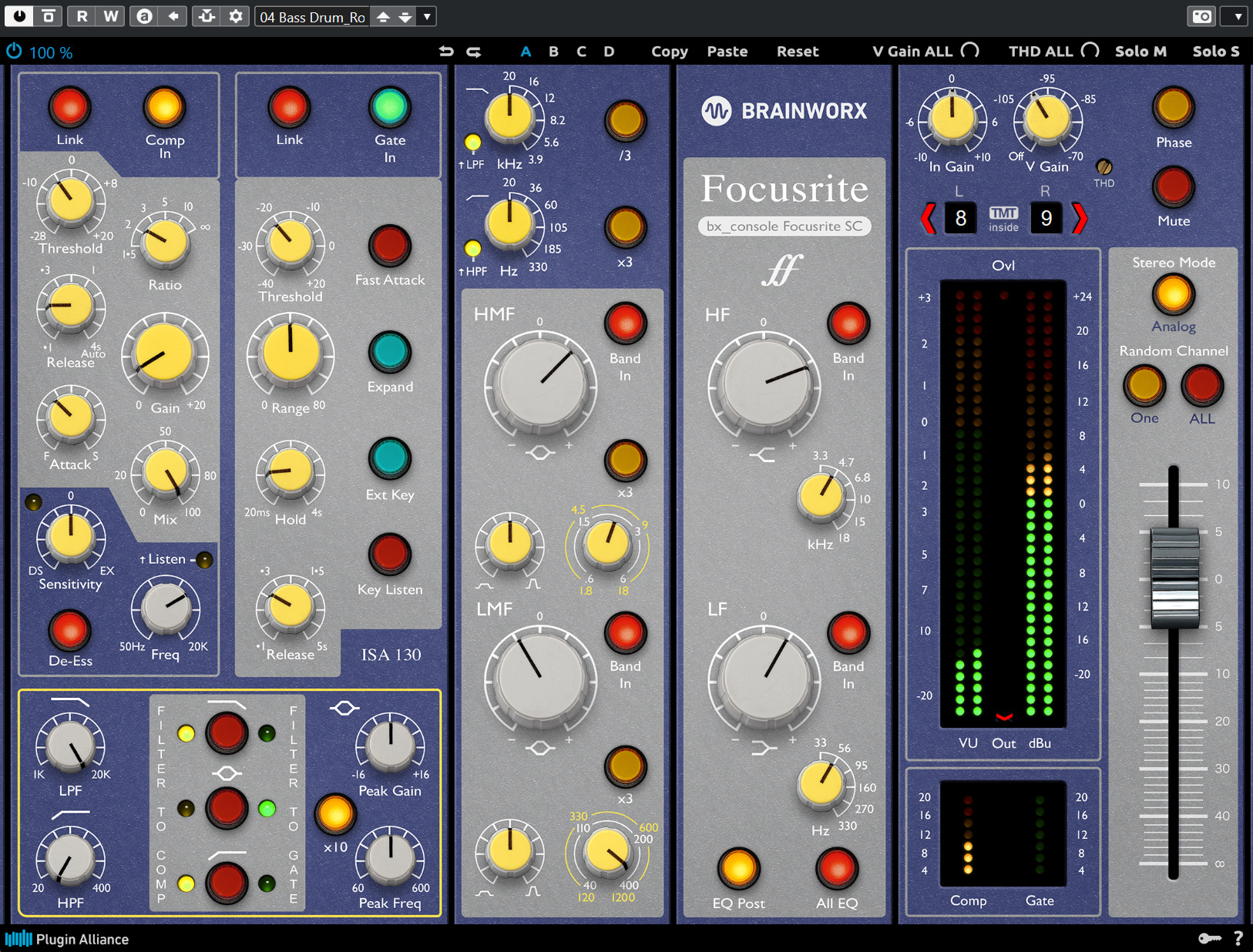
Task: Toggle Comp In button
Action: click(x=164, y=107)
